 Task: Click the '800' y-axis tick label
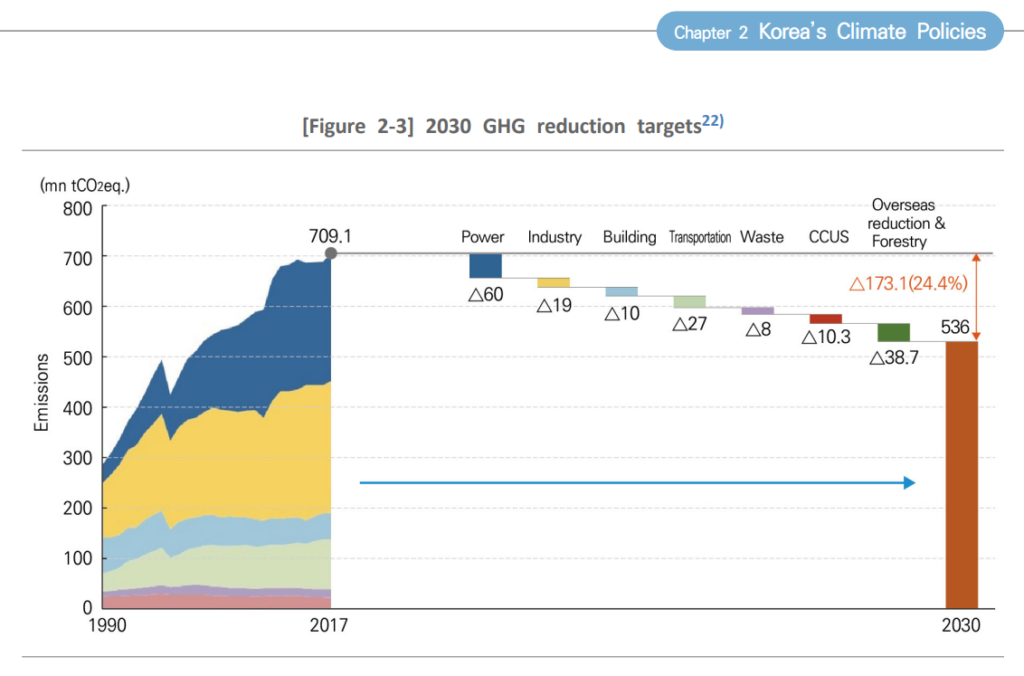(x=78, y=209)
